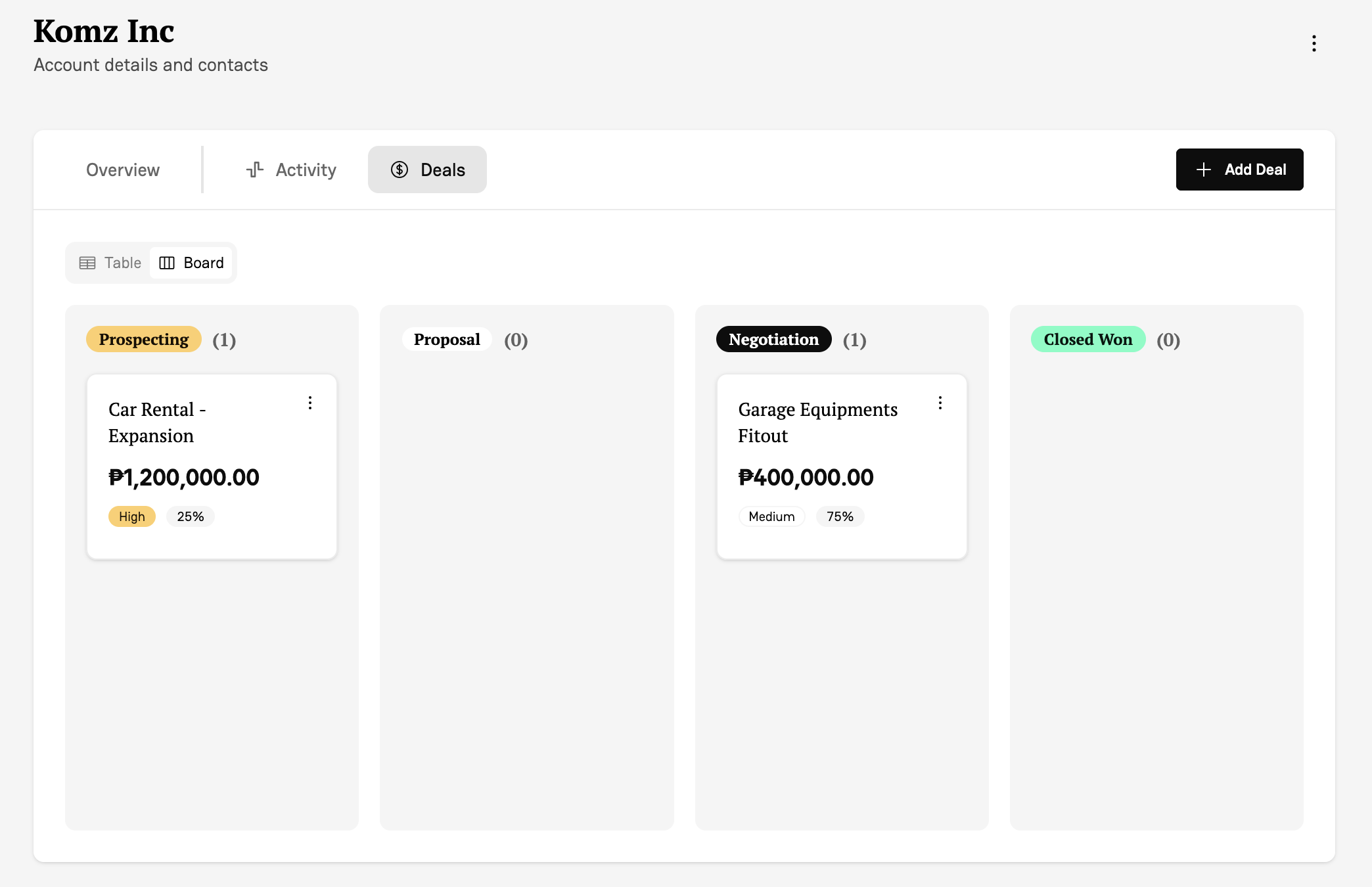The height and width of the screenshot is (887, 1372).
Task: Open the kebab menu on Garage Equipments Fitout card
Action: (940, 403)
